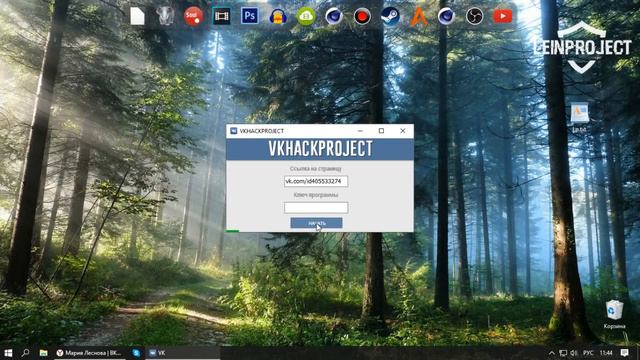The image size is (640, 360).
Task: Open taskbar search magnifier
Action: (x=25, y=353)
